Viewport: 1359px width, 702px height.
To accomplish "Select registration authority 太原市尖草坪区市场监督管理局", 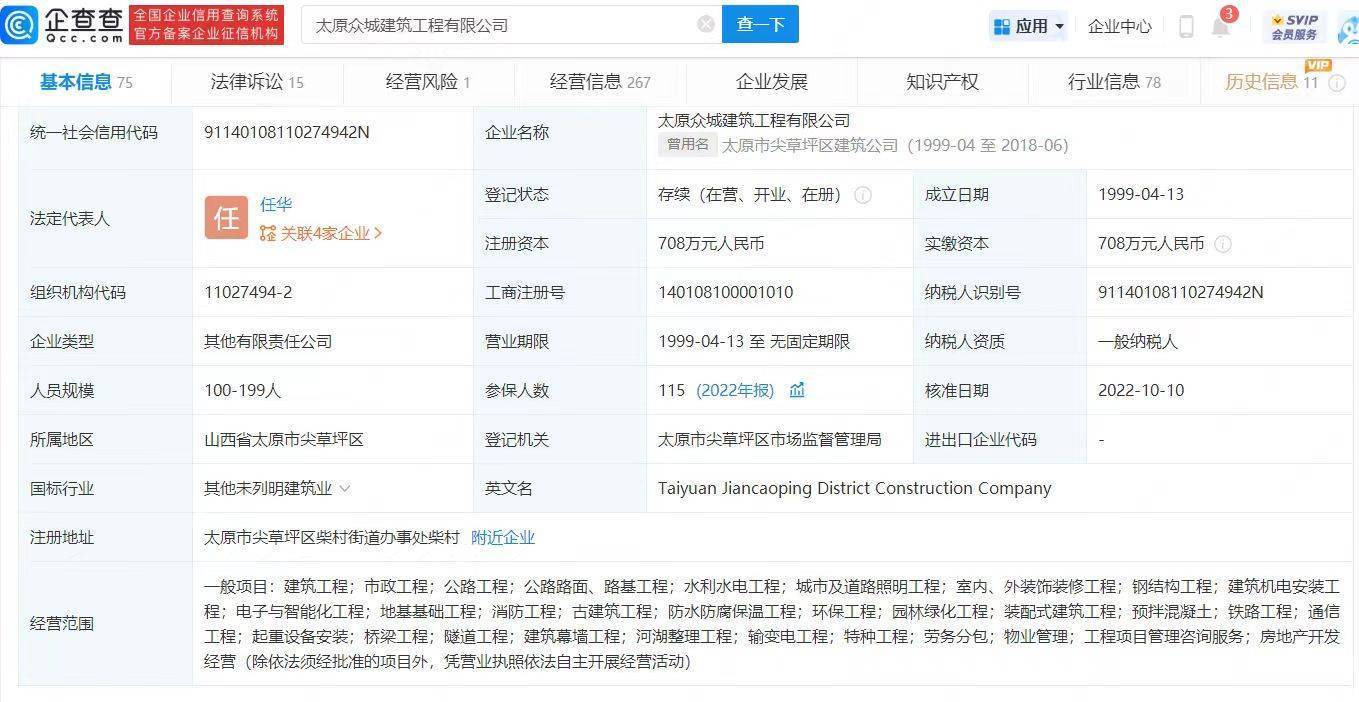I will 770,440.
